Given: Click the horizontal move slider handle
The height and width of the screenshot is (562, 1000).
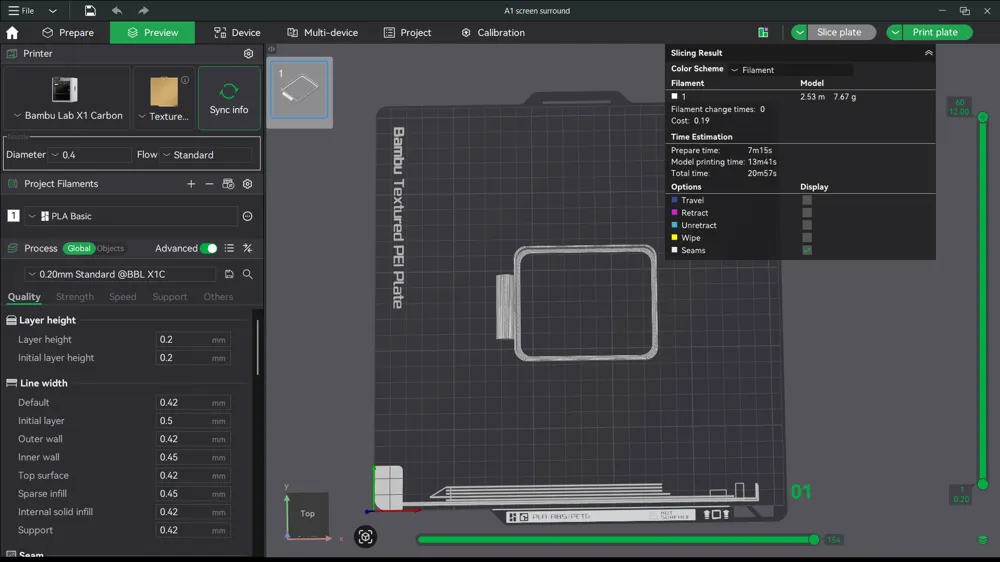Looking at the screenshot, I should pyautogui.click(x=814, y=540).
